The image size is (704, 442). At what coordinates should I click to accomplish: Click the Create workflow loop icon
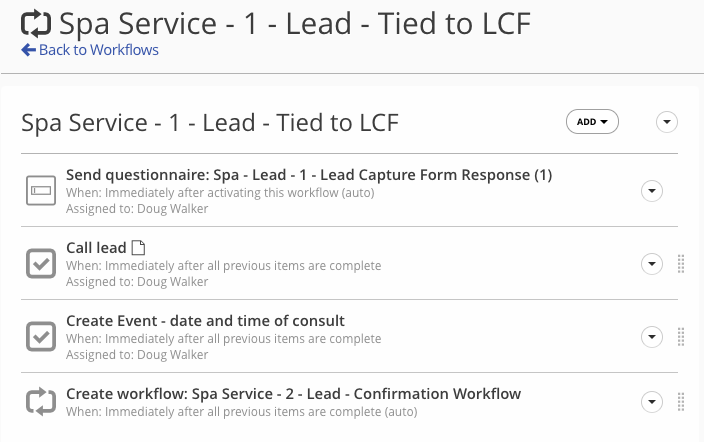pyautogui.click(x=40, y=401)
